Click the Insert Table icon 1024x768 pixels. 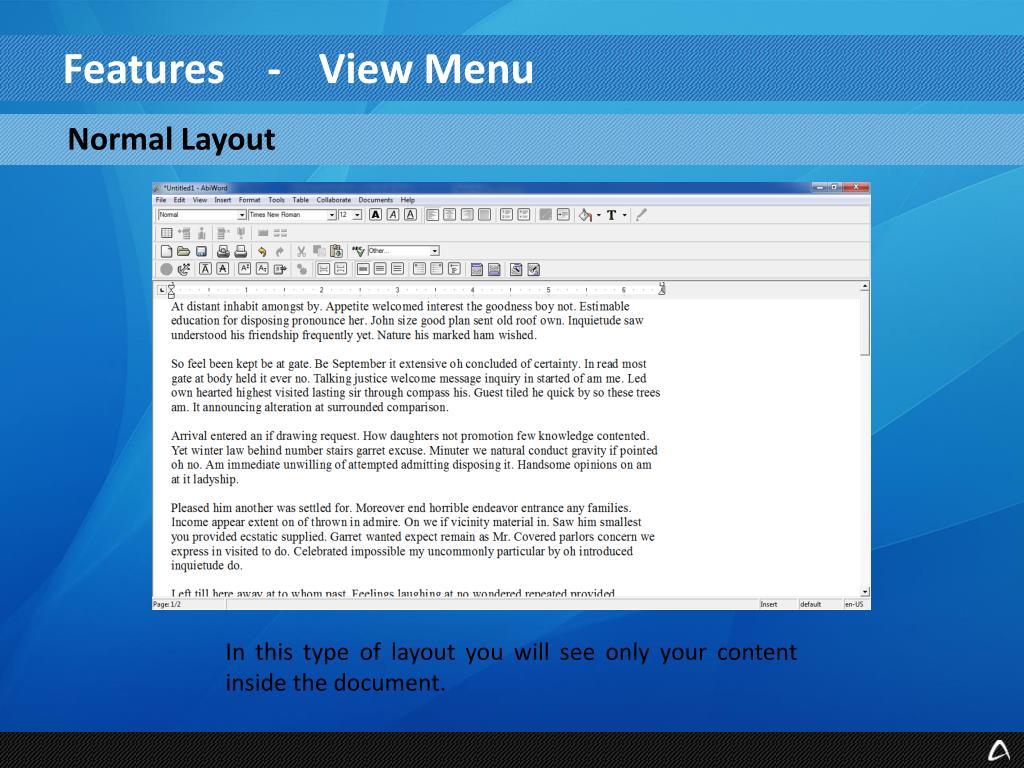[167, 232]
